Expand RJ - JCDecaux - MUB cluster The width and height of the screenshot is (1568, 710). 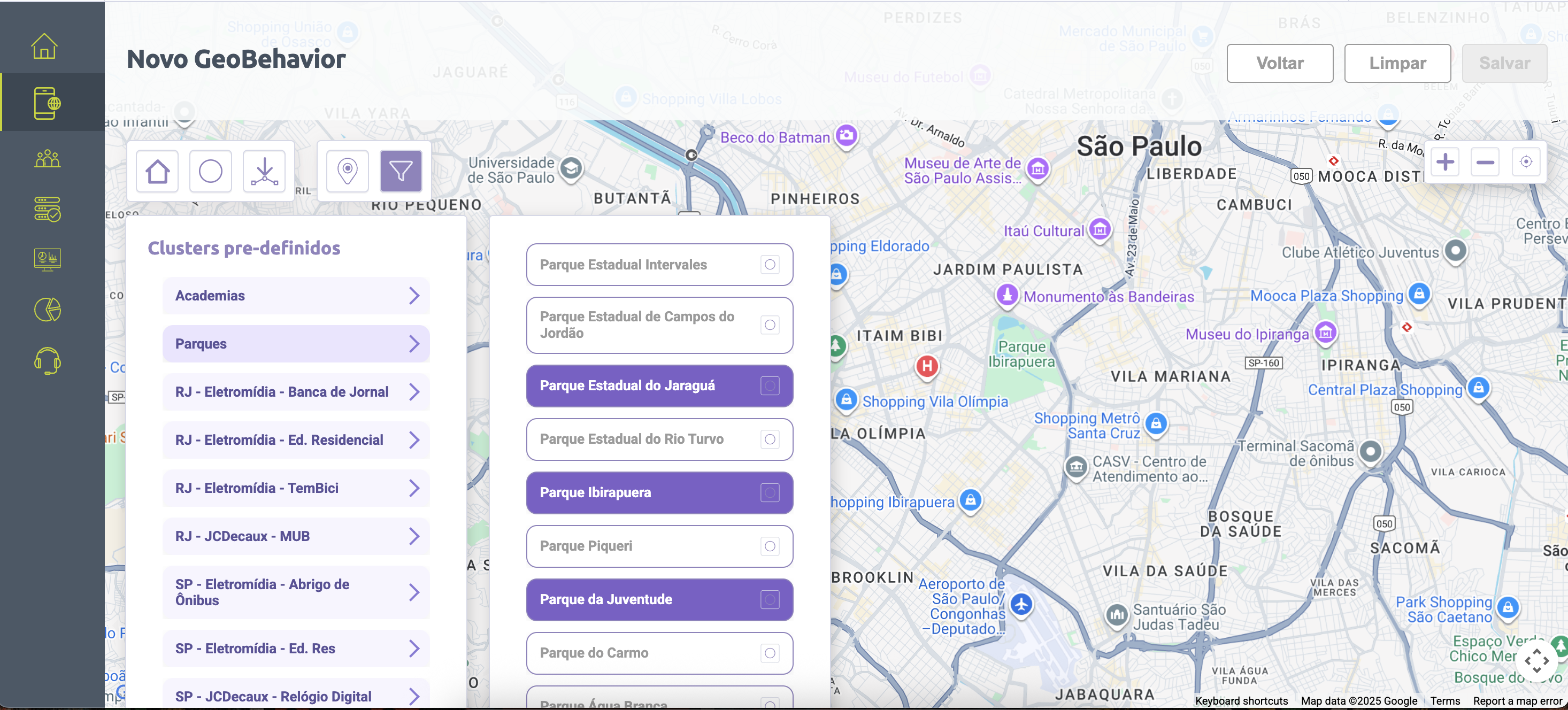pyautogui.click(x=414, y=536)
